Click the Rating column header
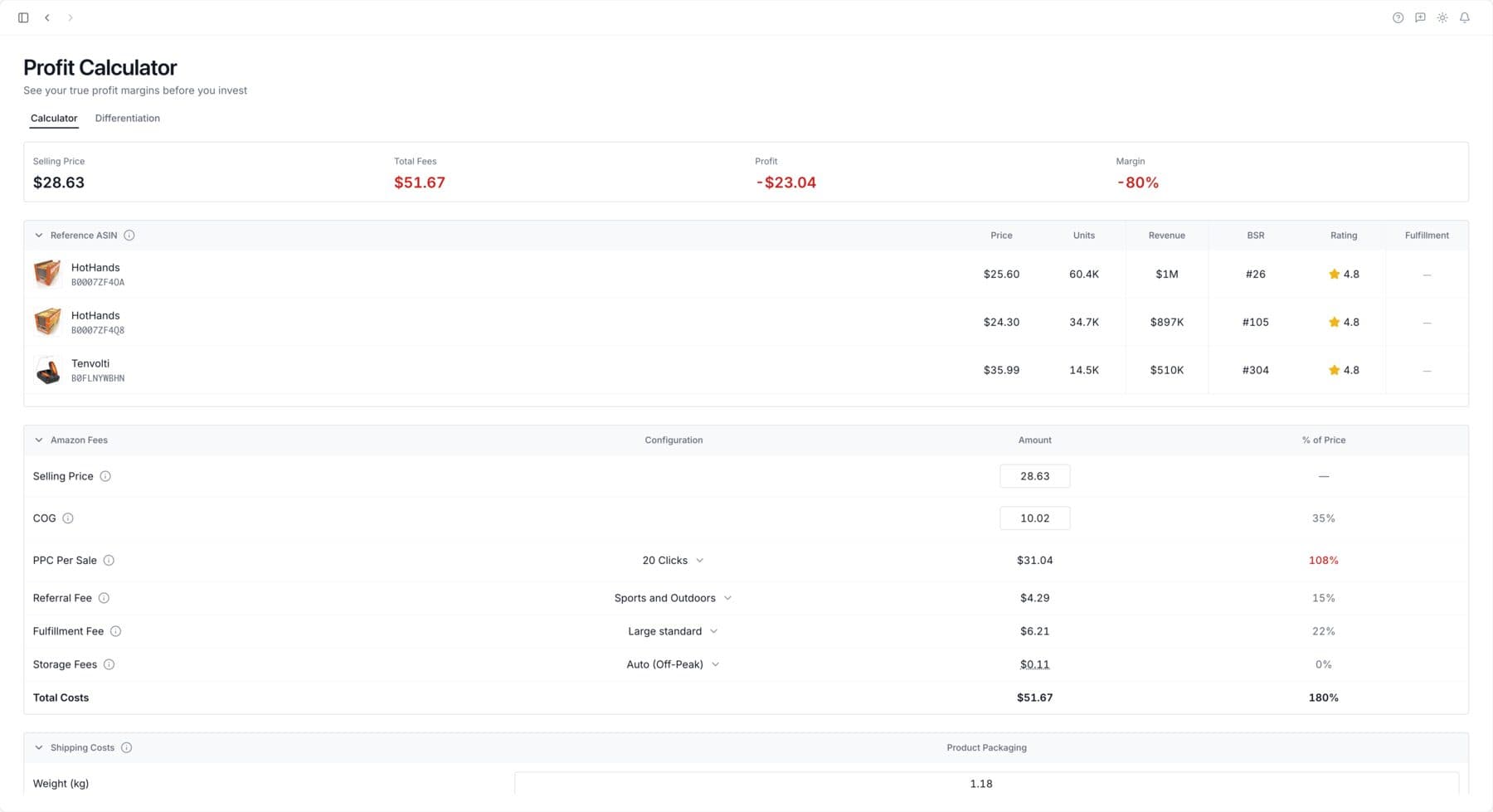 coord(1344,236)
